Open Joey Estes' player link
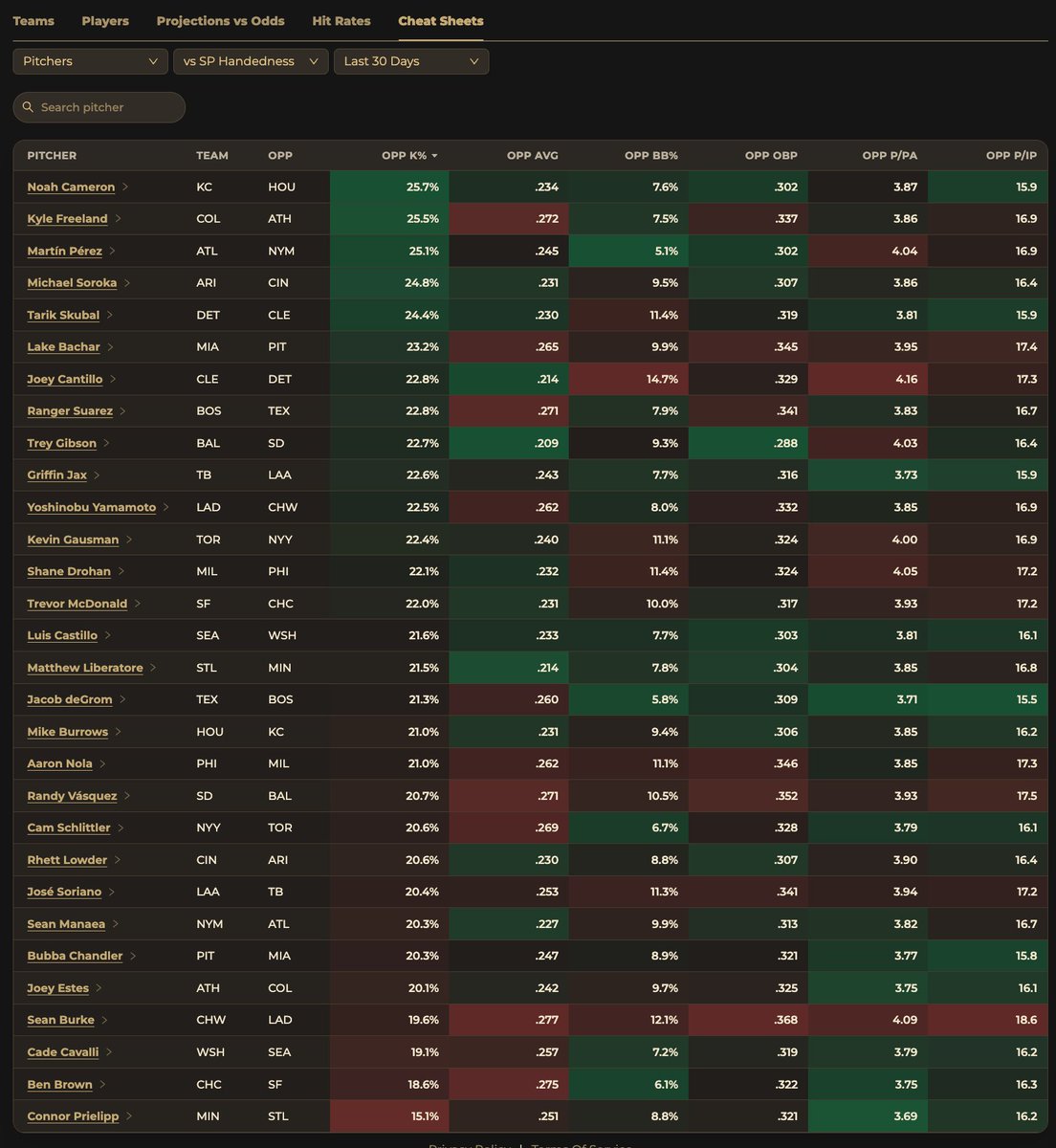1056x1148 pixels. [x=57, y=988]
